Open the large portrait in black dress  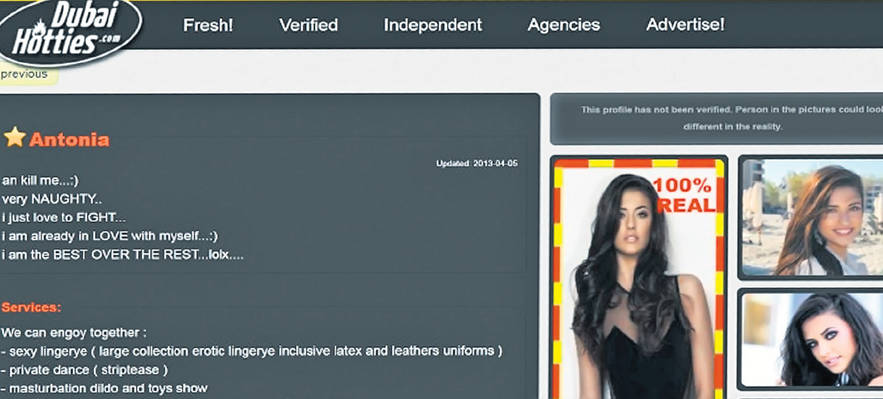coord(639,279)
